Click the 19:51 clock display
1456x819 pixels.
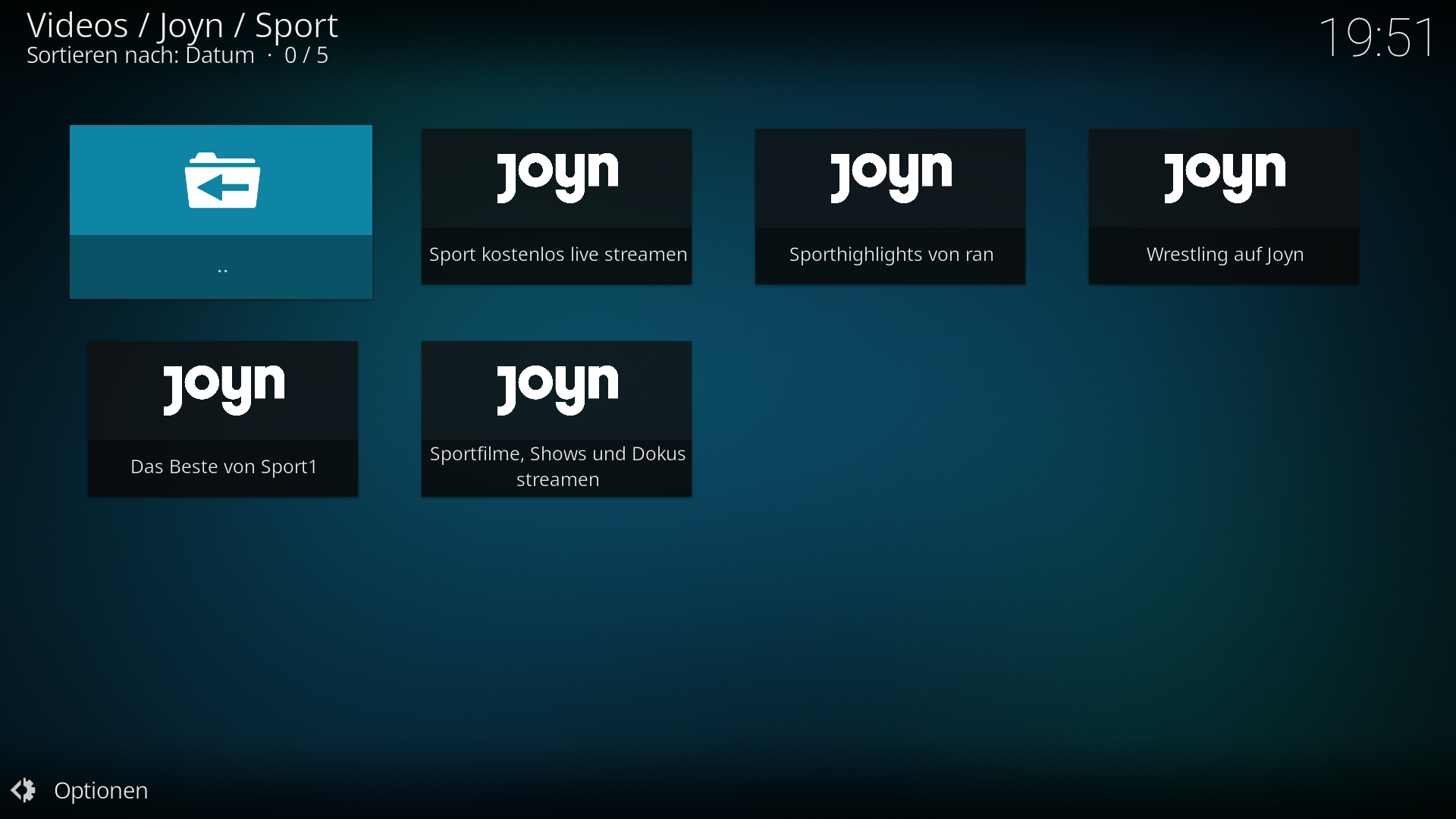1377,37
